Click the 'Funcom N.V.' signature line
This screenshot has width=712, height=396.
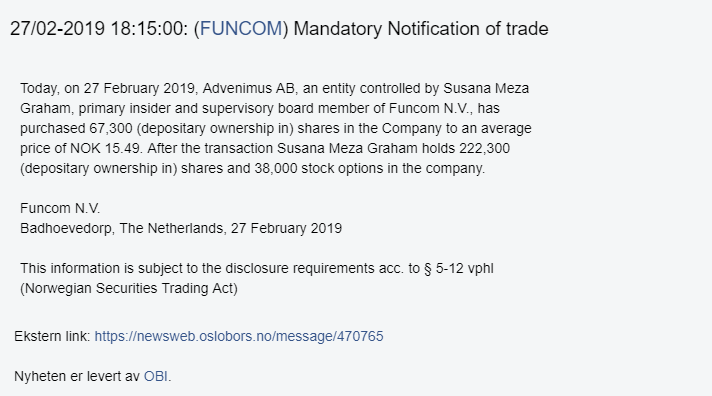tap(60, 208)
